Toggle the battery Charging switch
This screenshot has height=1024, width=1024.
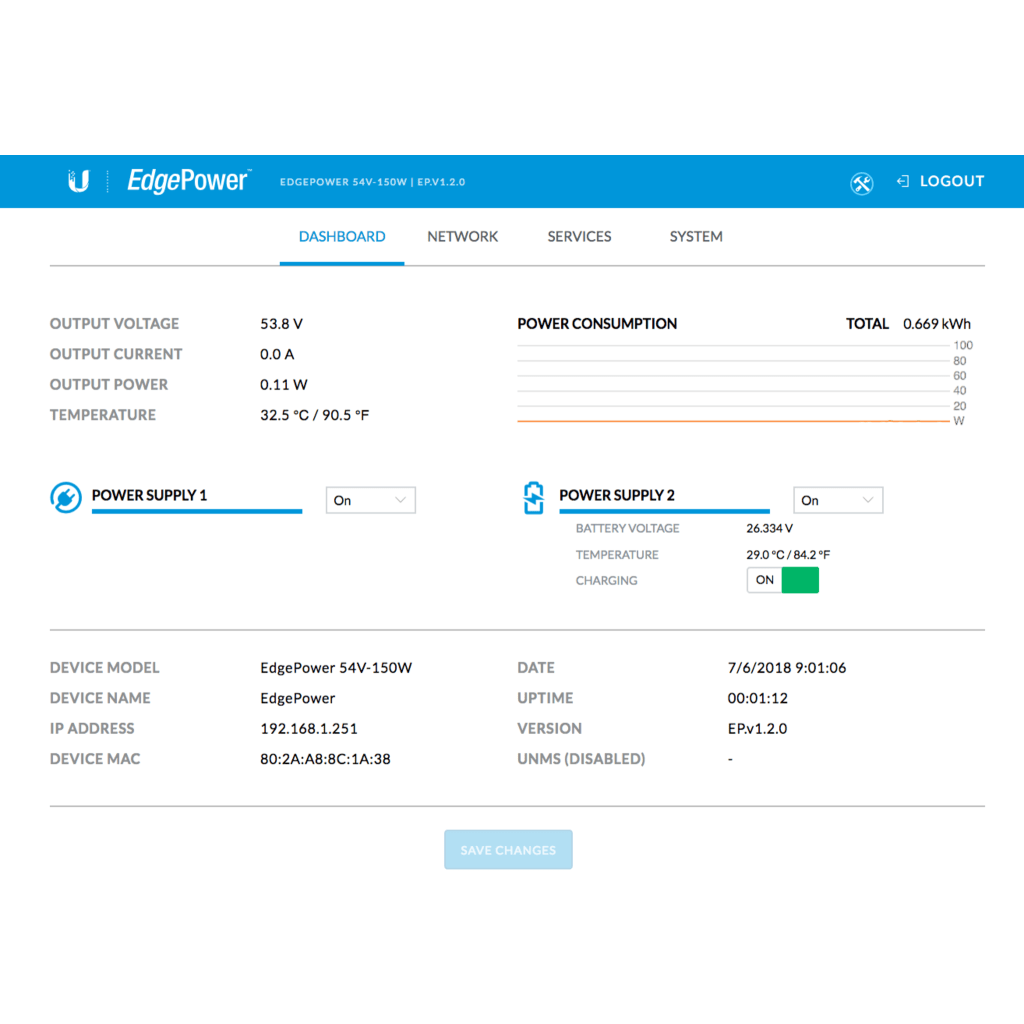pos(782,580)
